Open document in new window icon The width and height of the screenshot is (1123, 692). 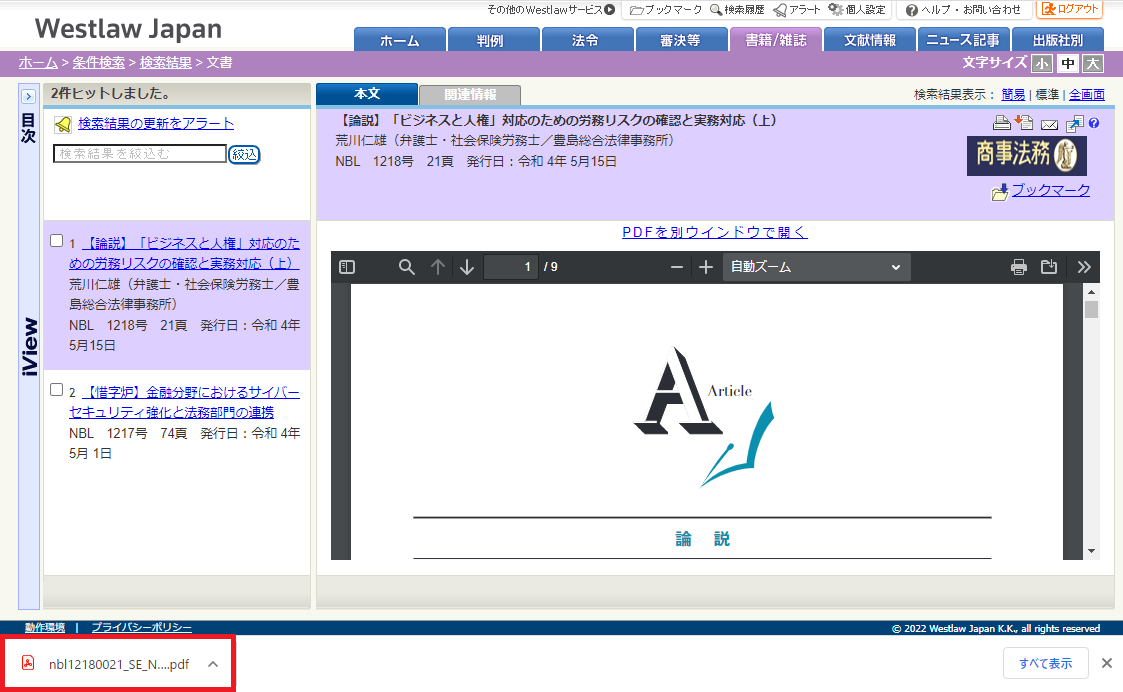click(1074, 124)
